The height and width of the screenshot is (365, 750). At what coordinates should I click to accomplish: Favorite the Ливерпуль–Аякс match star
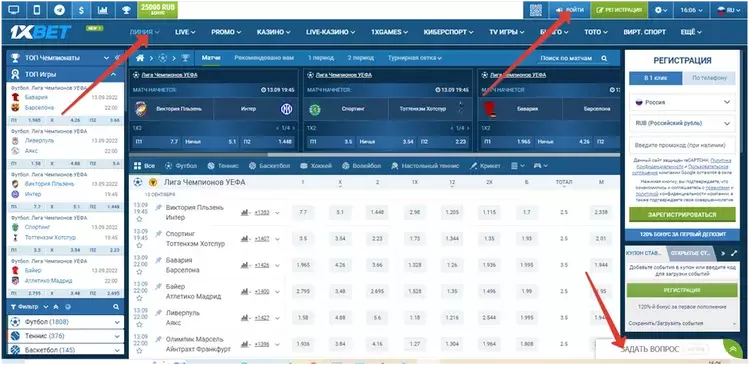[x=139, y=324]
